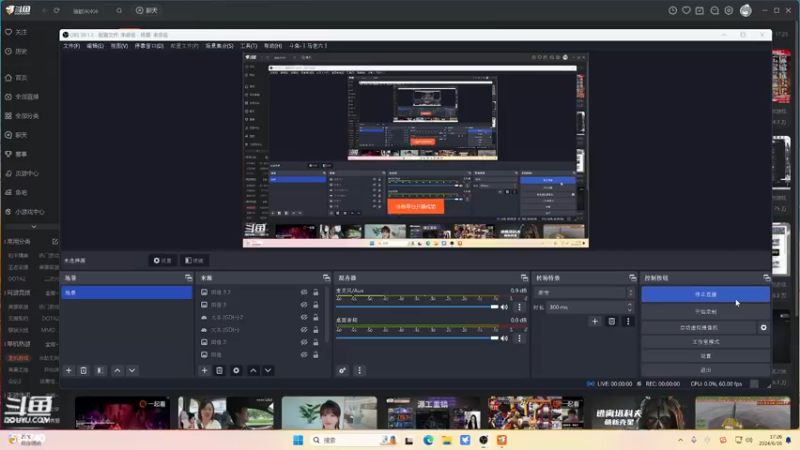Image resolution: width=800 pixels, height=450 pixels.
Task: Move the selected scene up
Action: click(x=117, y=370)
